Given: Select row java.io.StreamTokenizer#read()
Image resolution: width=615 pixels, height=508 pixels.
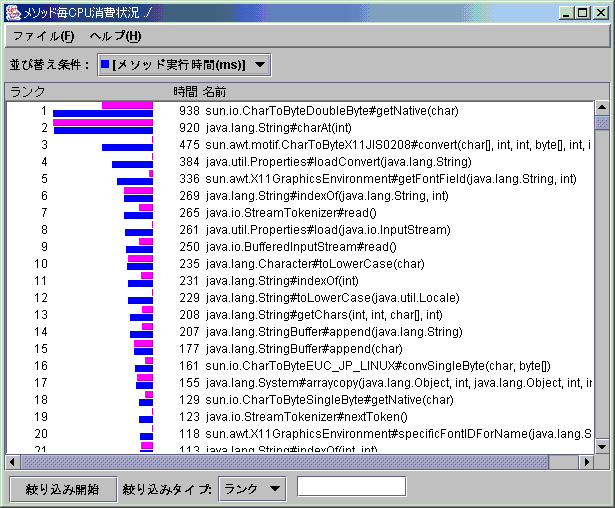Looking at the screenshot, I should (x=300, y=213).
